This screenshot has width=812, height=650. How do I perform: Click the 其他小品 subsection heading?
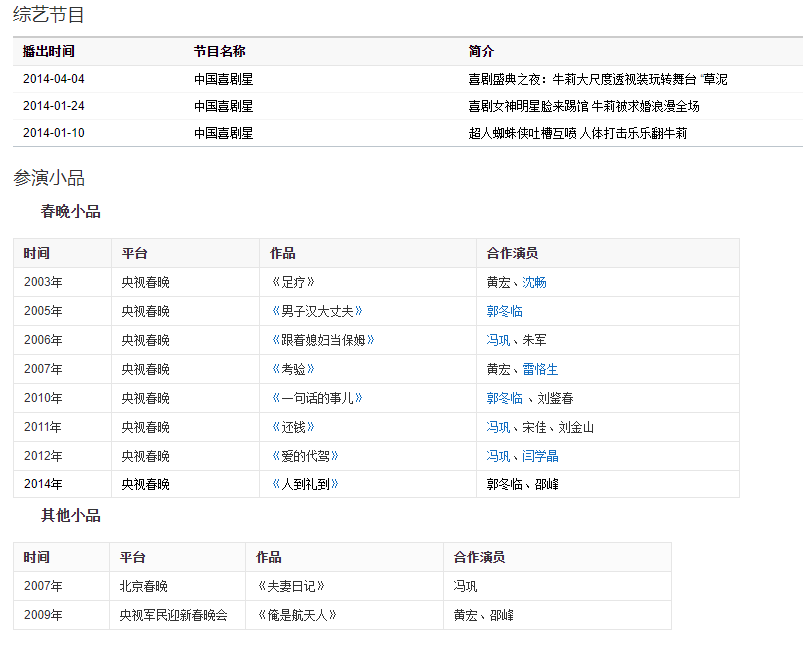70,516
